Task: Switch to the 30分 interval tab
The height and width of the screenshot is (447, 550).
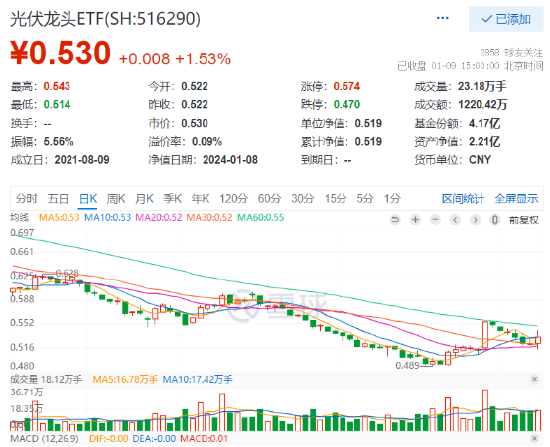Action: tap(303, 199)
